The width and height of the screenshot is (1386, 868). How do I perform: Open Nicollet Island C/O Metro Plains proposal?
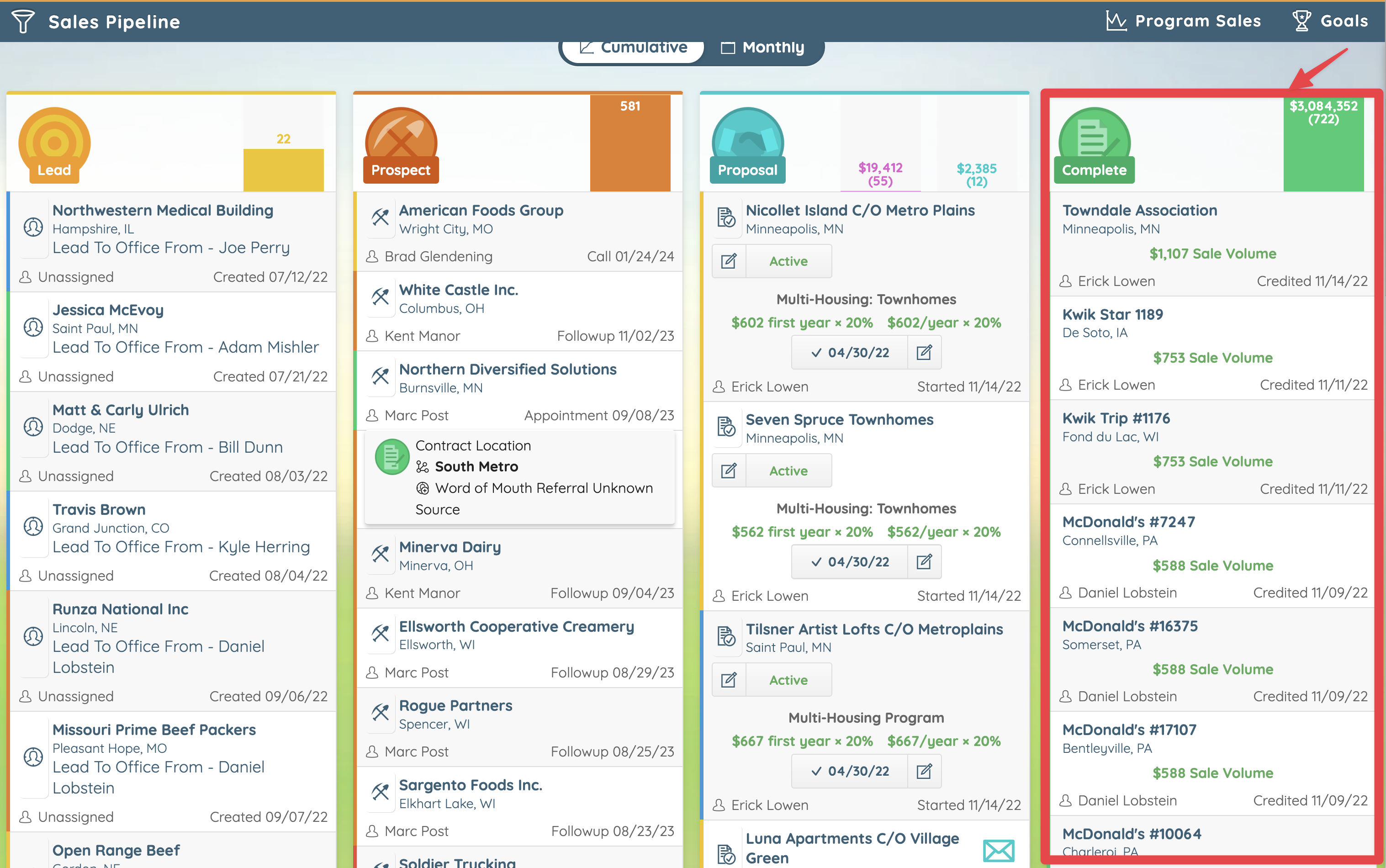(x=860, y=210)
